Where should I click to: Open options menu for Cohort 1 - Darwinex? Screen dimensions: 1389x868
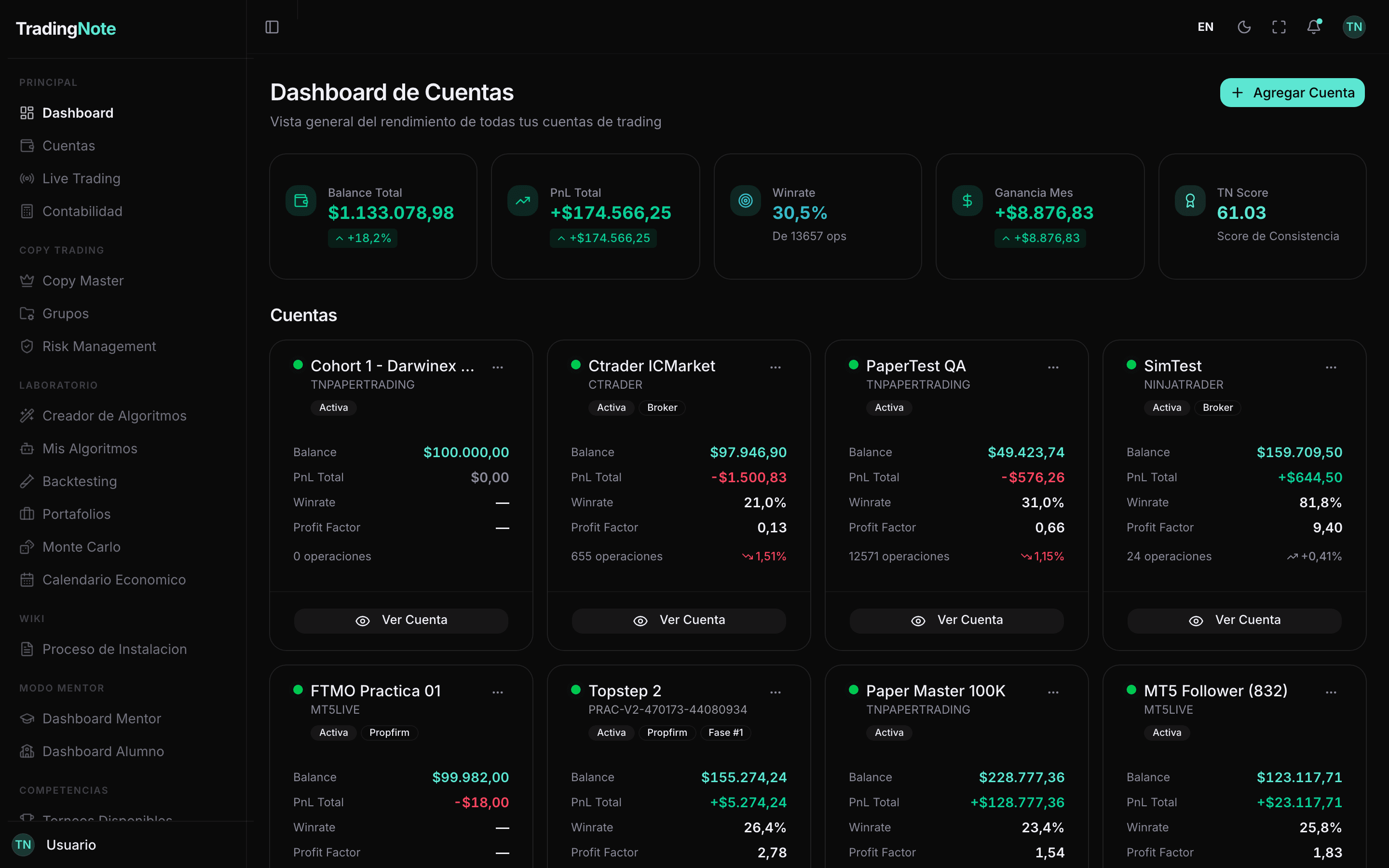point(498,367)
